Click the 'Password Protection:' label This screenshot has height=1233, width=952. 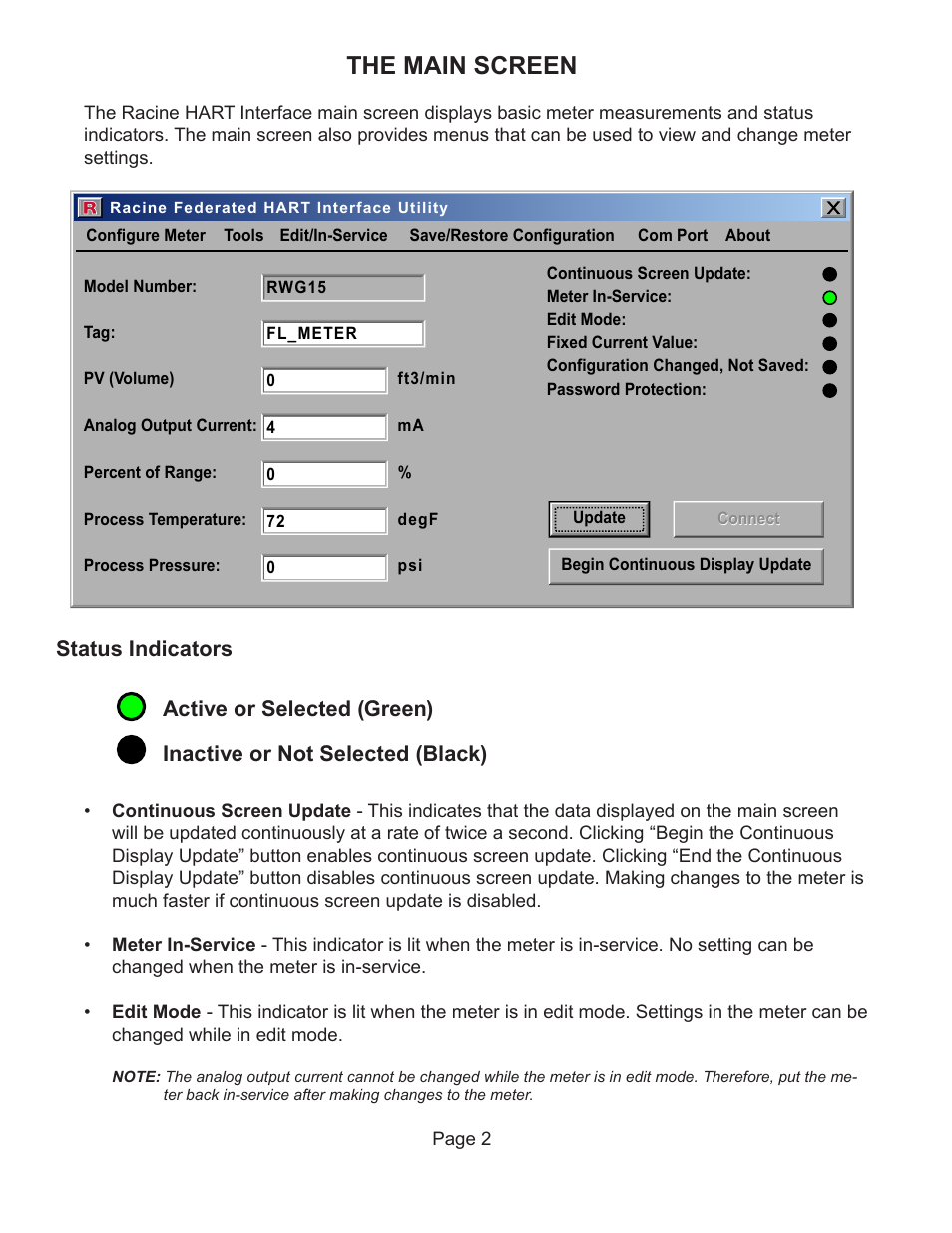pyautogui.click(x=626, y=390)
